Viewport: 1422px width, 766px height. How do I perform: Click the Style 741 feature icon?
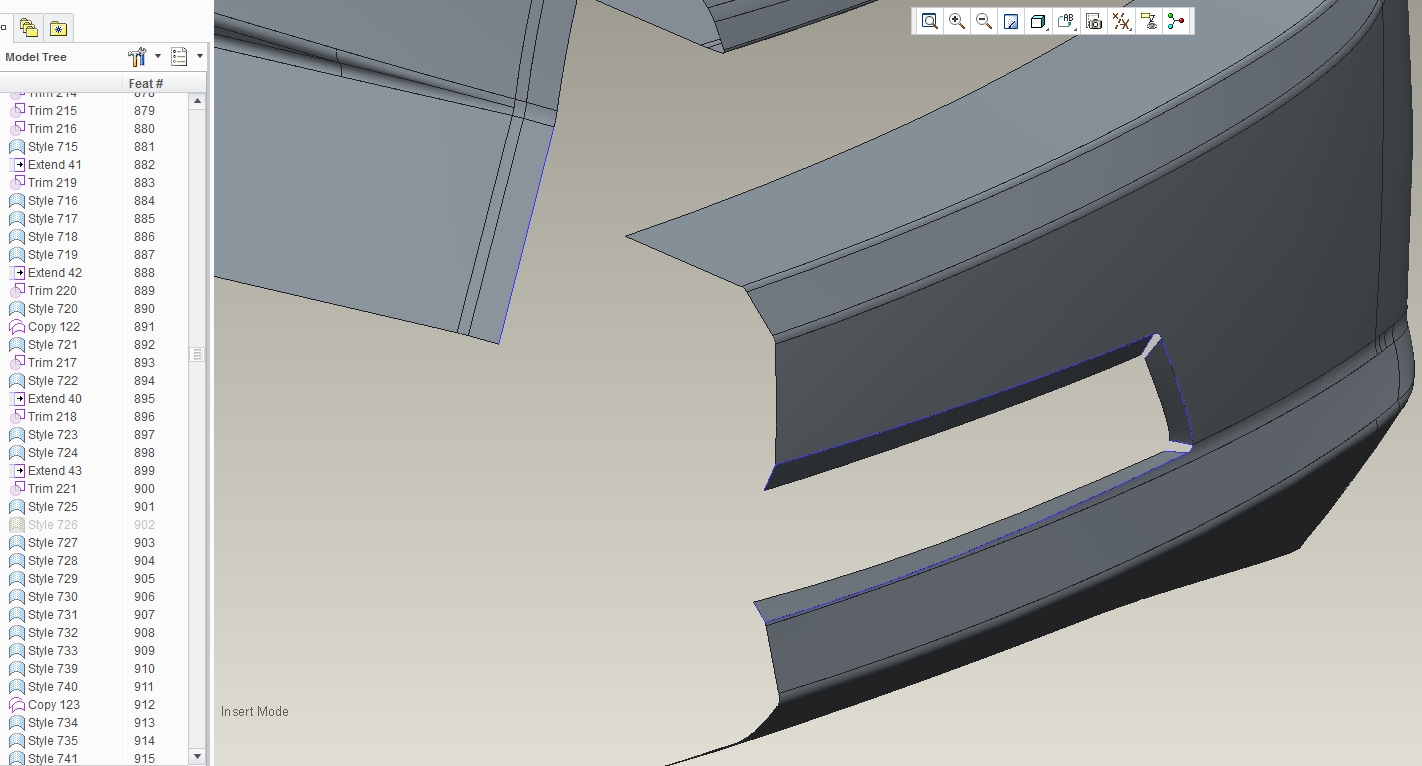click(17, 759)
